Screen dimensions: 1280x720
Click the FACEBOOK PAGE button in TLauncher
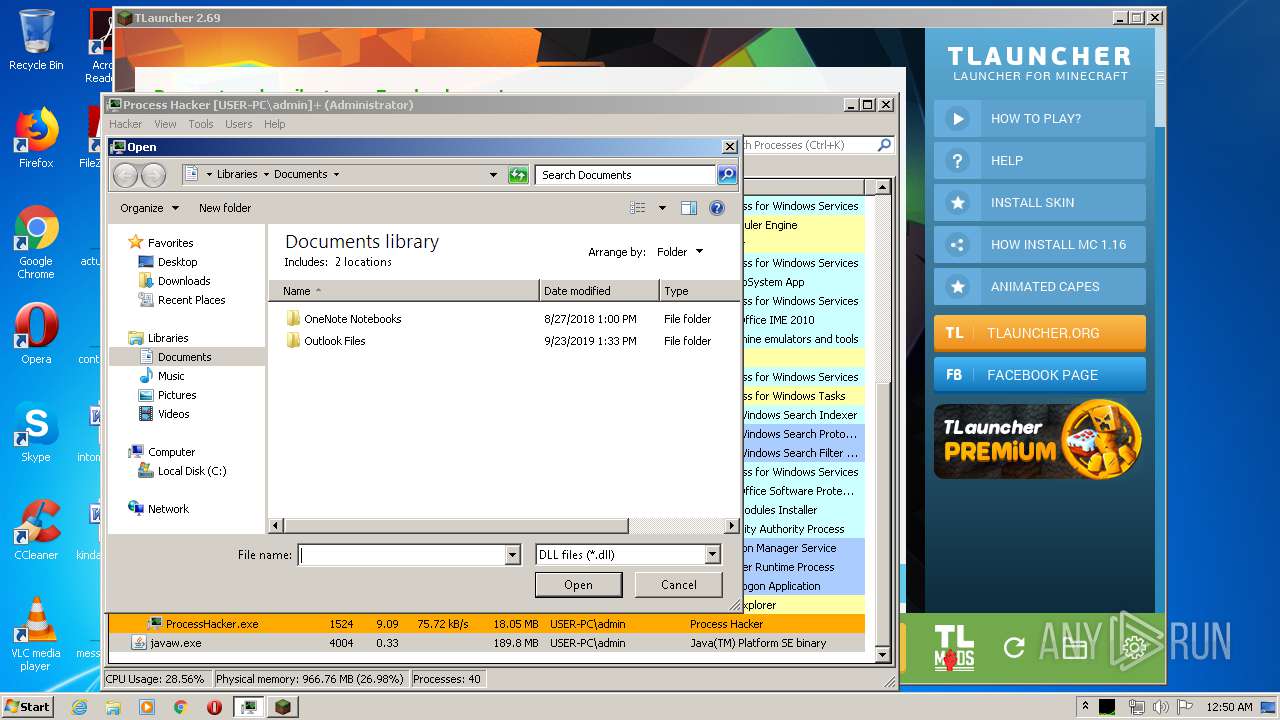pos(1040,375)
